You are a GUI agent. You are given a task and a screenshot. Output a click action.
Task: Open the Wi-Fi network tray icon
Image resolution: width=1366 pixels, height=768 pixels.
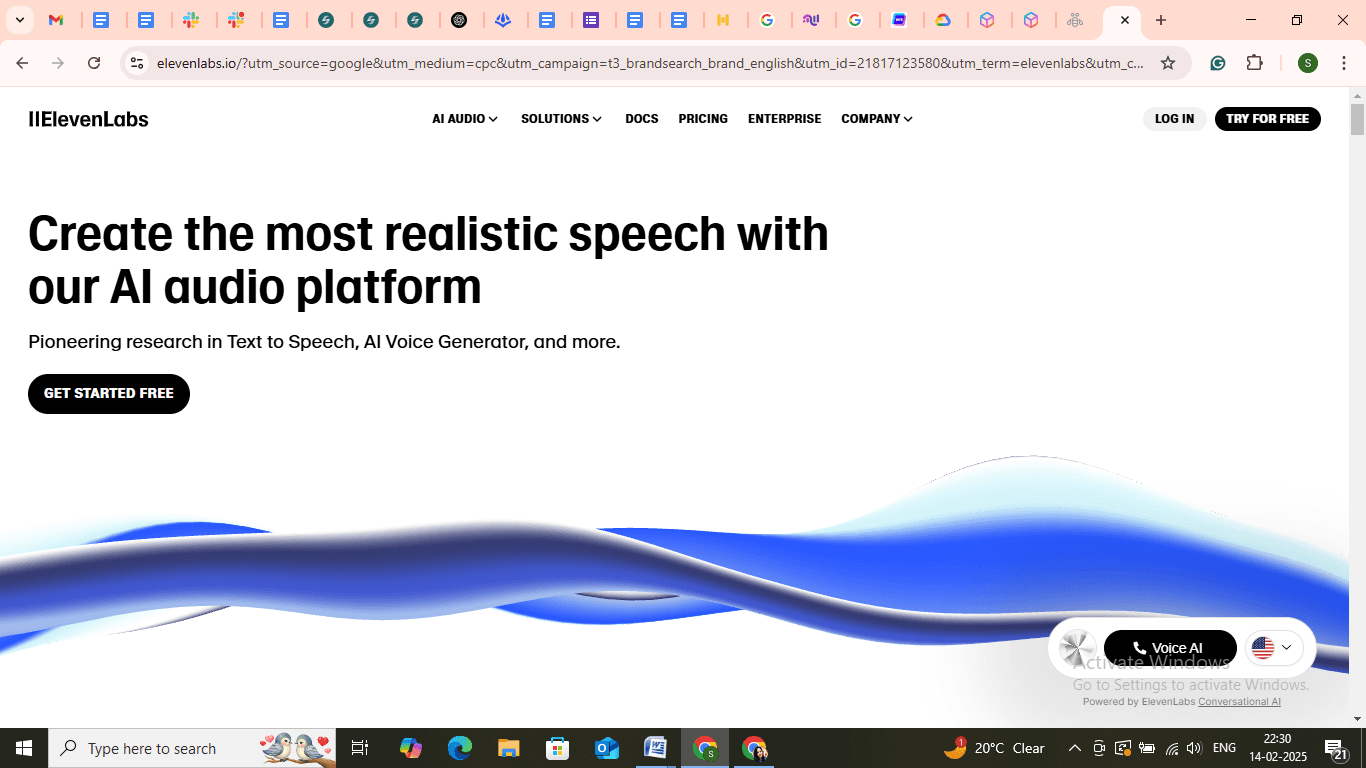[x=1171, y=748]
